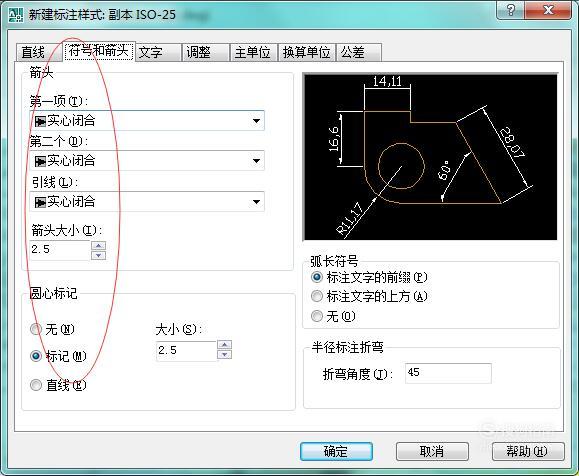The image size is (579, 476).
Task: Click the 折弯角度 input field
Action: click(448, 373)
